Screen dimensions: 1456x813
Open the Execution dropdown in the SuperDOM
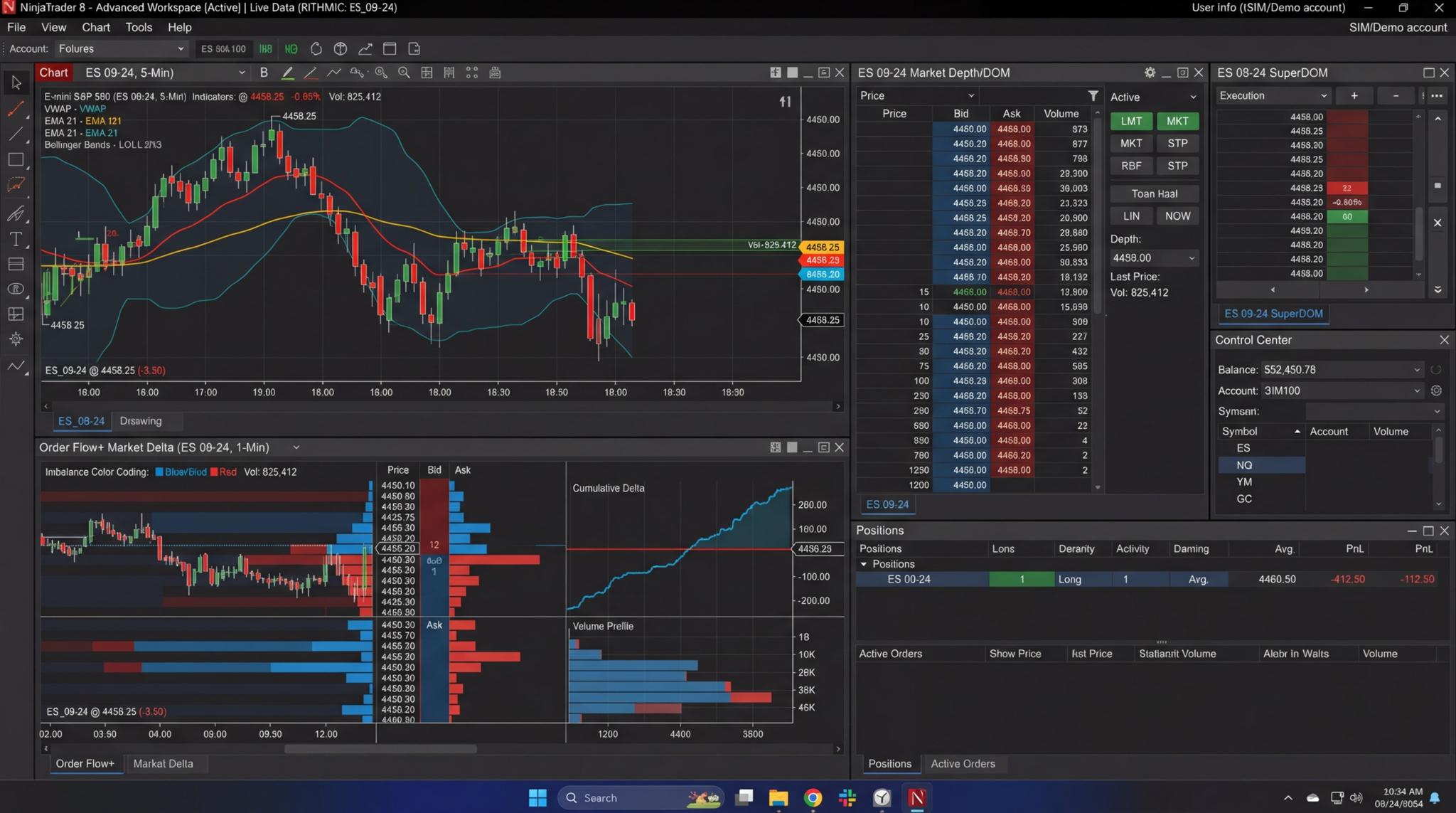1273,95
